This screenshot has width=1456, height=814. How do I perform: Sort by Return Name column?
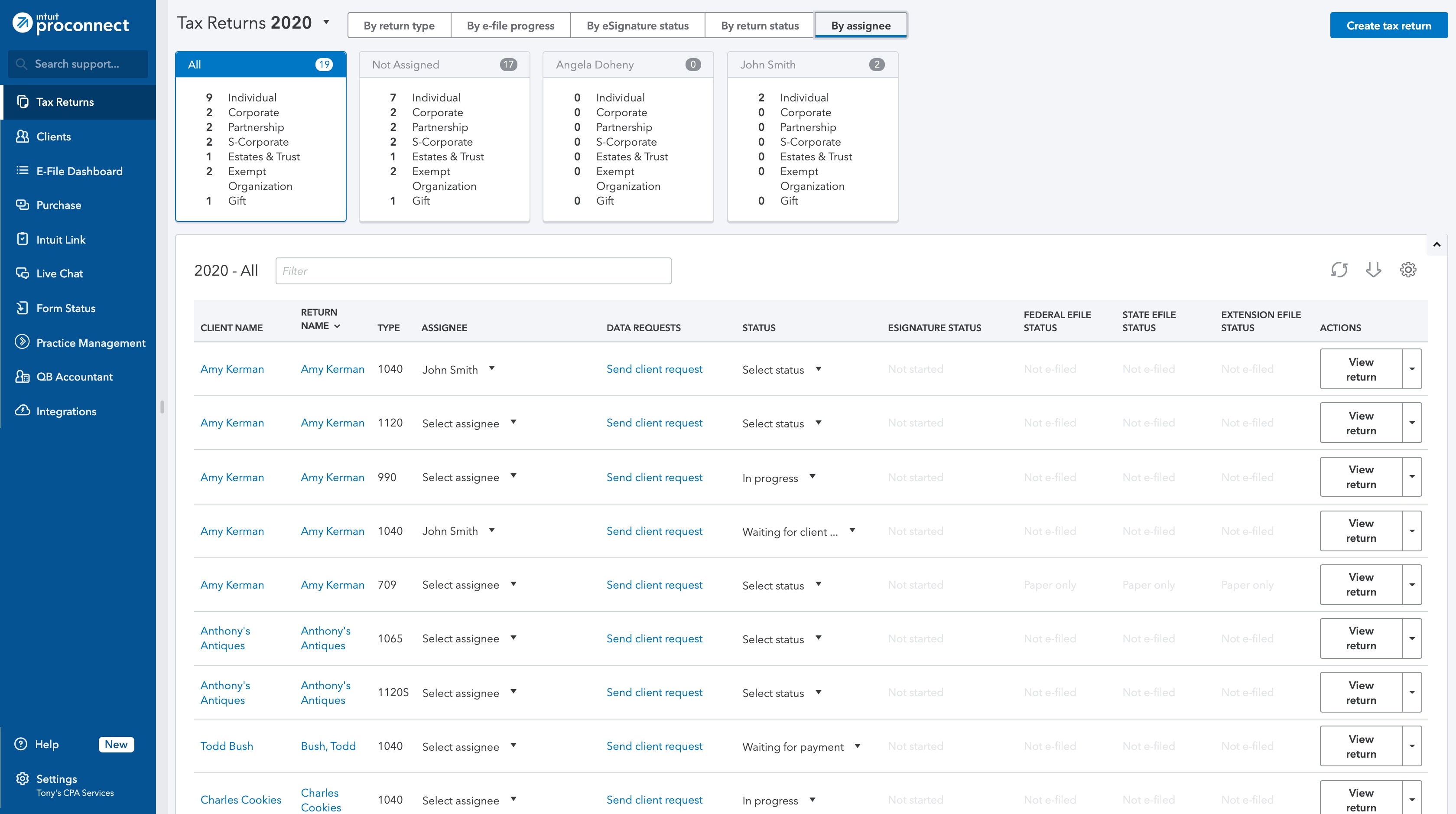click(x=321, y=319)
